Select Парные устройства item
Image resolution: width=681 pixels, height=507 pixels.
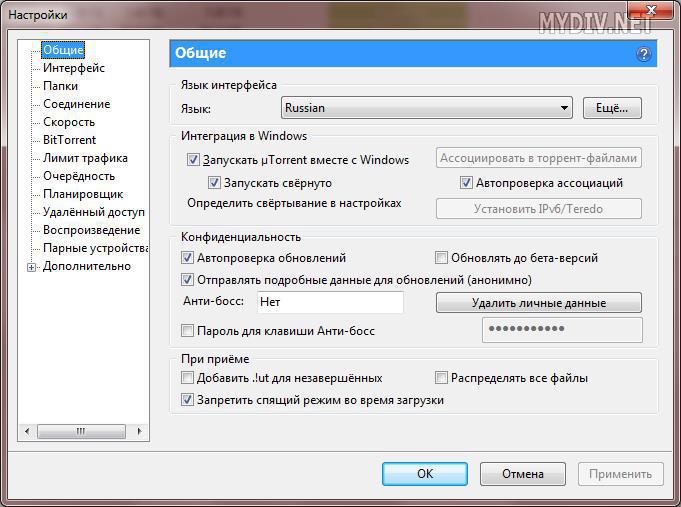pyautogui.click(x=96, y=248)
